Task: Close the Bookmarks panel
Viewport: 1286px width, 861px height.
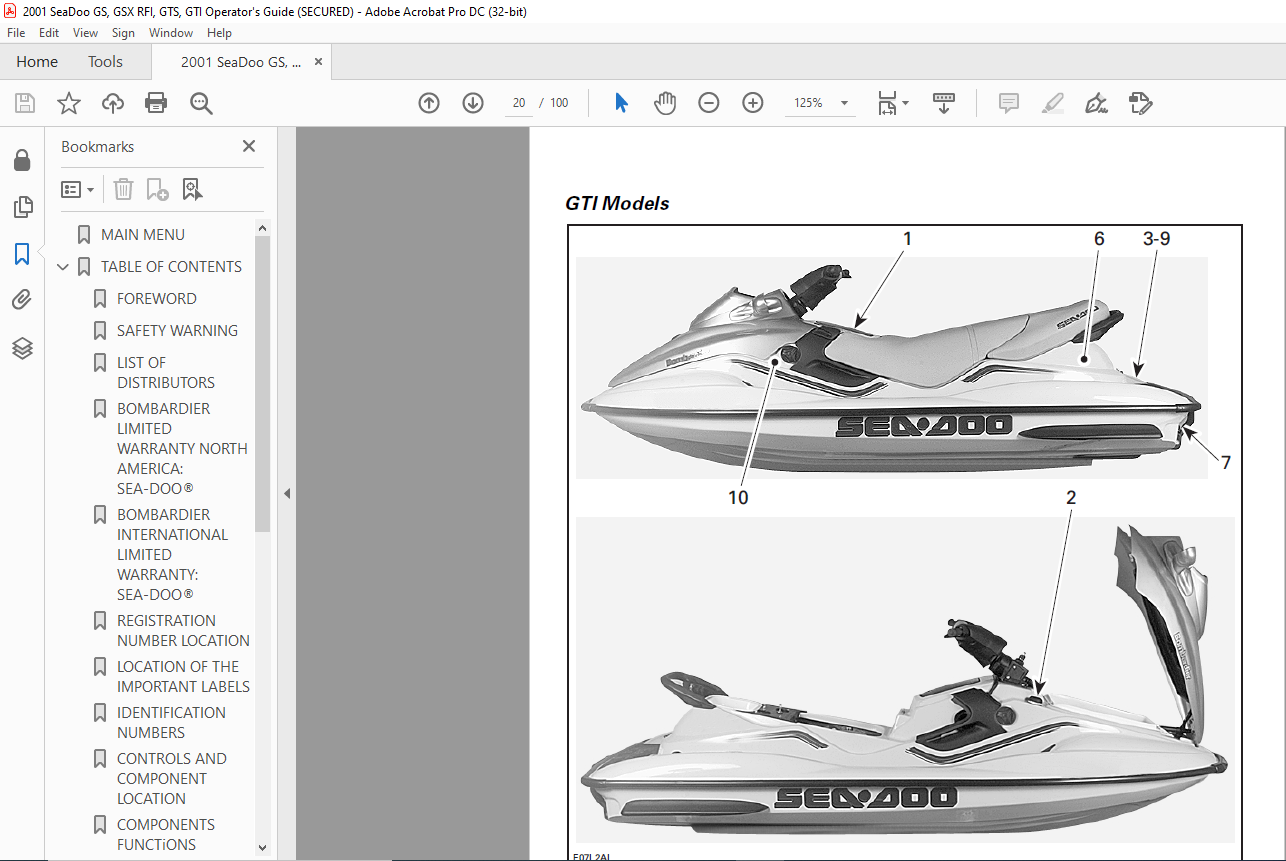Action: (249, 146)
